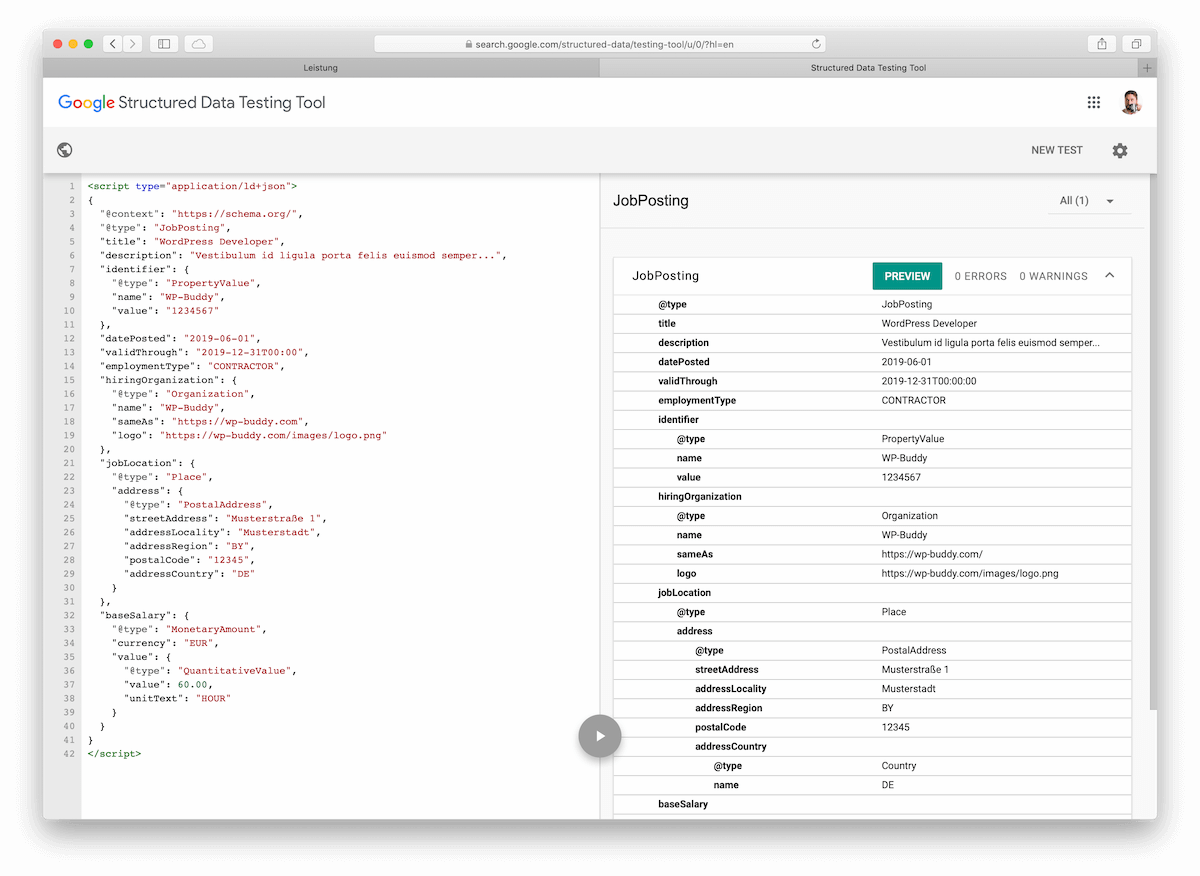Image resolution: width=1200 pixels, height=876 pixels.
Task: Toggle the Safari sidebar
Action: pos(164,44)
